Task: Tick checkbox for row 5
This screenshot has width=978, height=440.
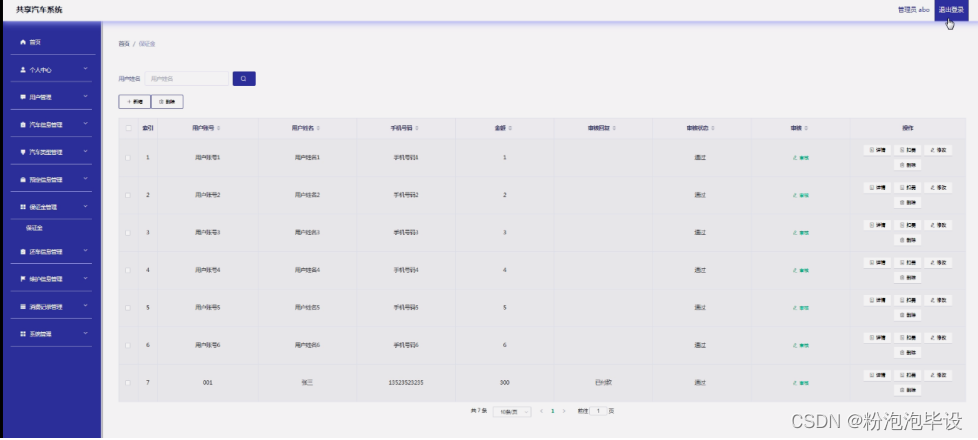Action: tap(128, 308)
